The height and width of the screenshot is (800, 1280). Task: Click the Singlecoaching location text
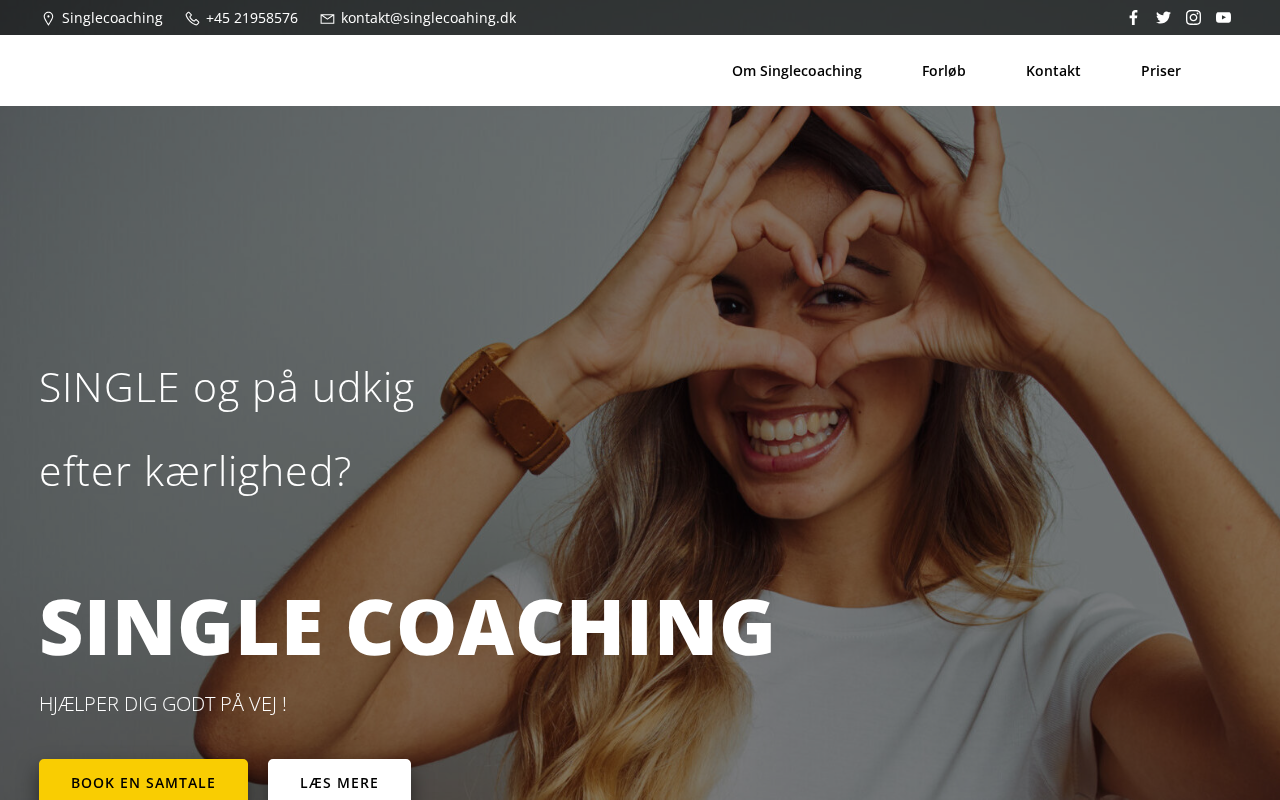(x=112, y=18)
